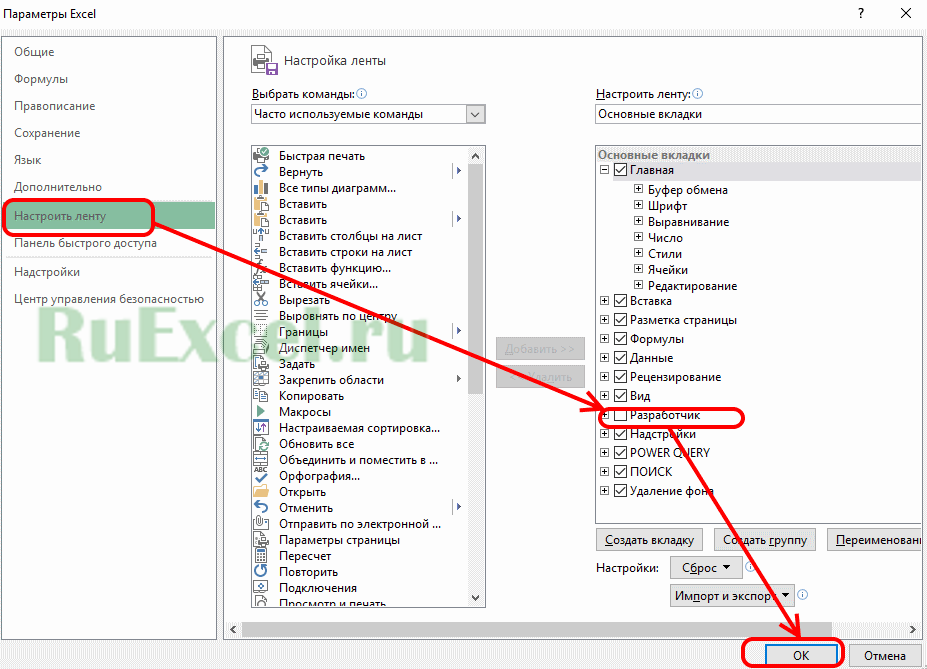The image size is (927, 669).
Task: Click the Borders (Границы) icon
Action: point(261,331)
